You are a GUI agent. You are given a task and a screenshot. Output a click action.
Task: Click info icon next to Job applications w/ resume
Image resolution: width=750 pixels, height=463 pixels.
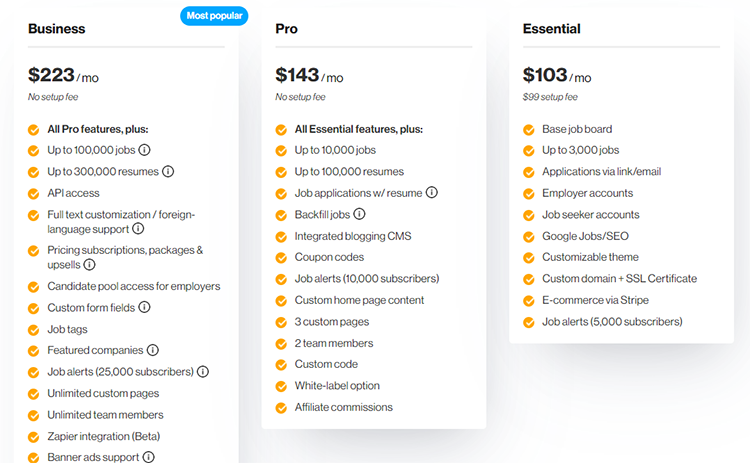point(431,193)
